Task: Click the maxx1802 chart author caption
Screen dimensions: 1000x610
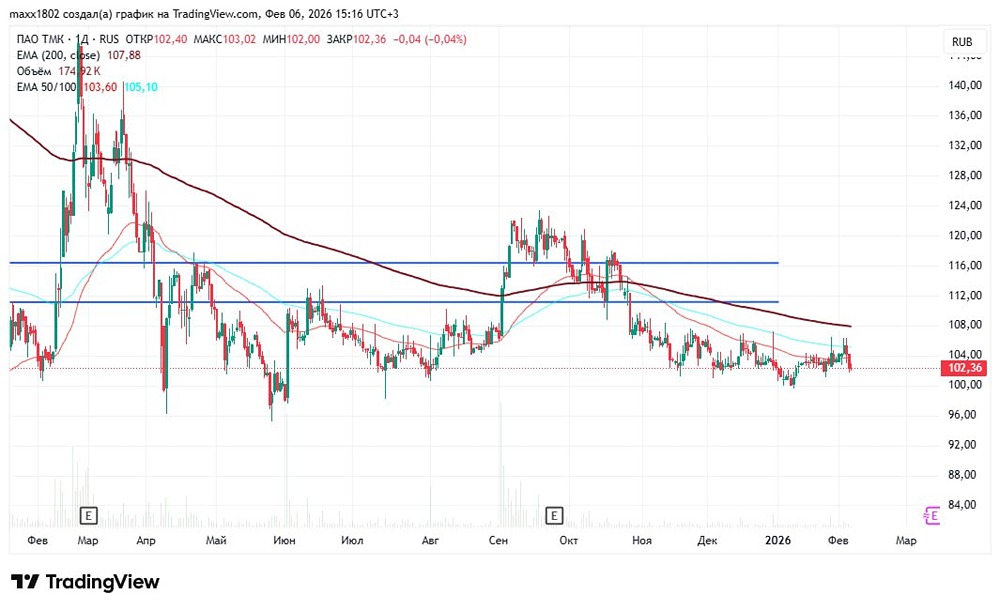Action: (x=203, y=13)
